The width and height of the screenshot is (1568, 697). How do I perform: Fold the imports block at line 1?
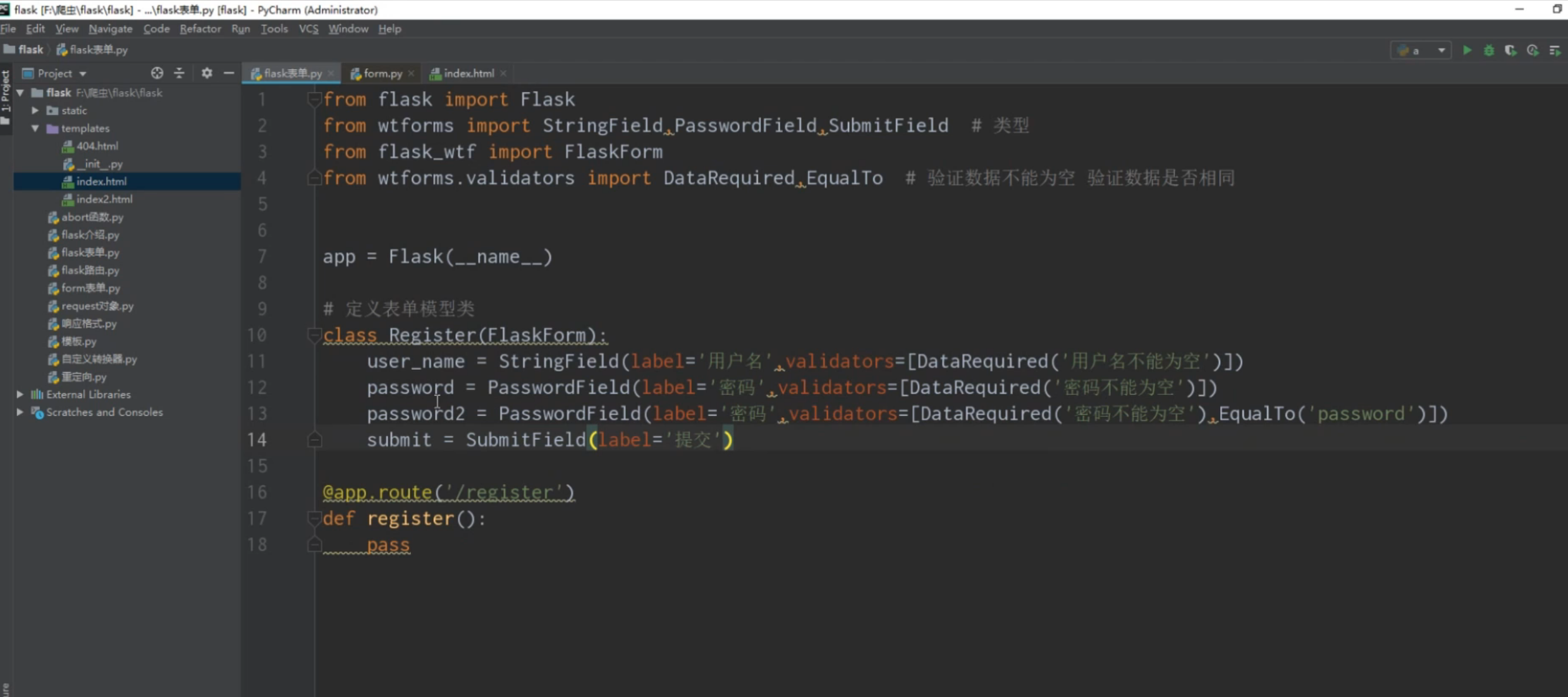tap(314, 99)
